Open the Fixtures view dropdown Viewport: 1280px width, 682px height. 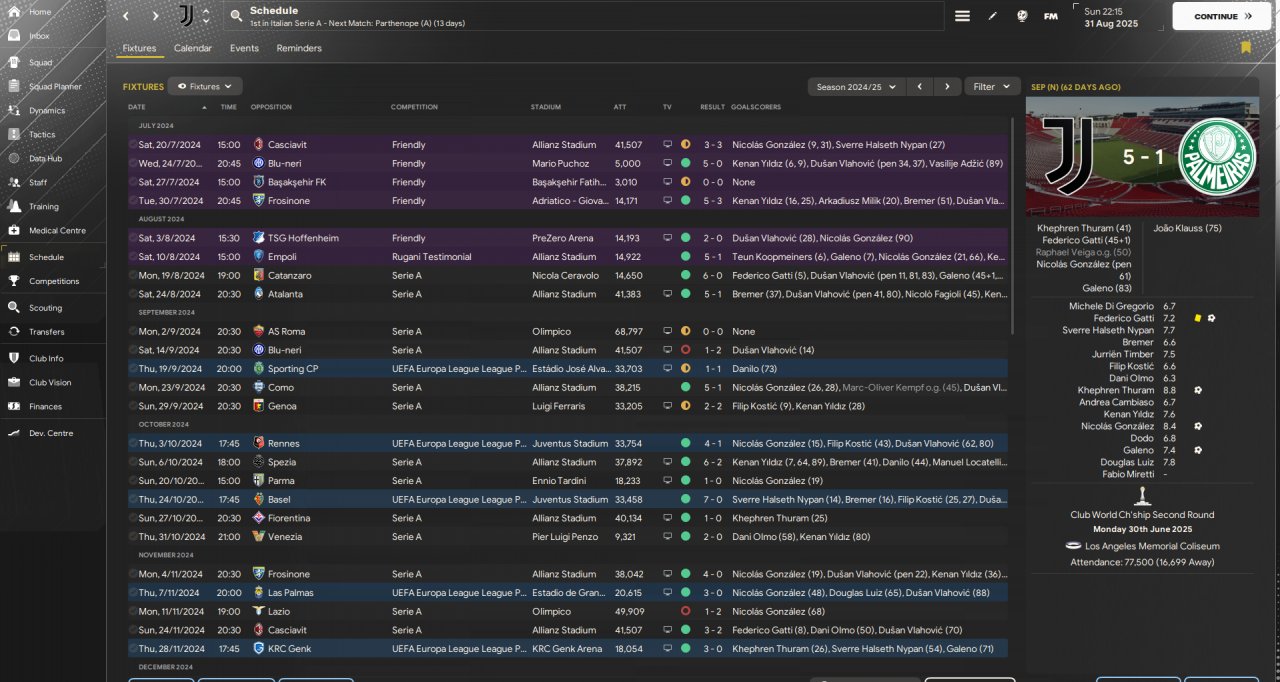pos(205,87)
